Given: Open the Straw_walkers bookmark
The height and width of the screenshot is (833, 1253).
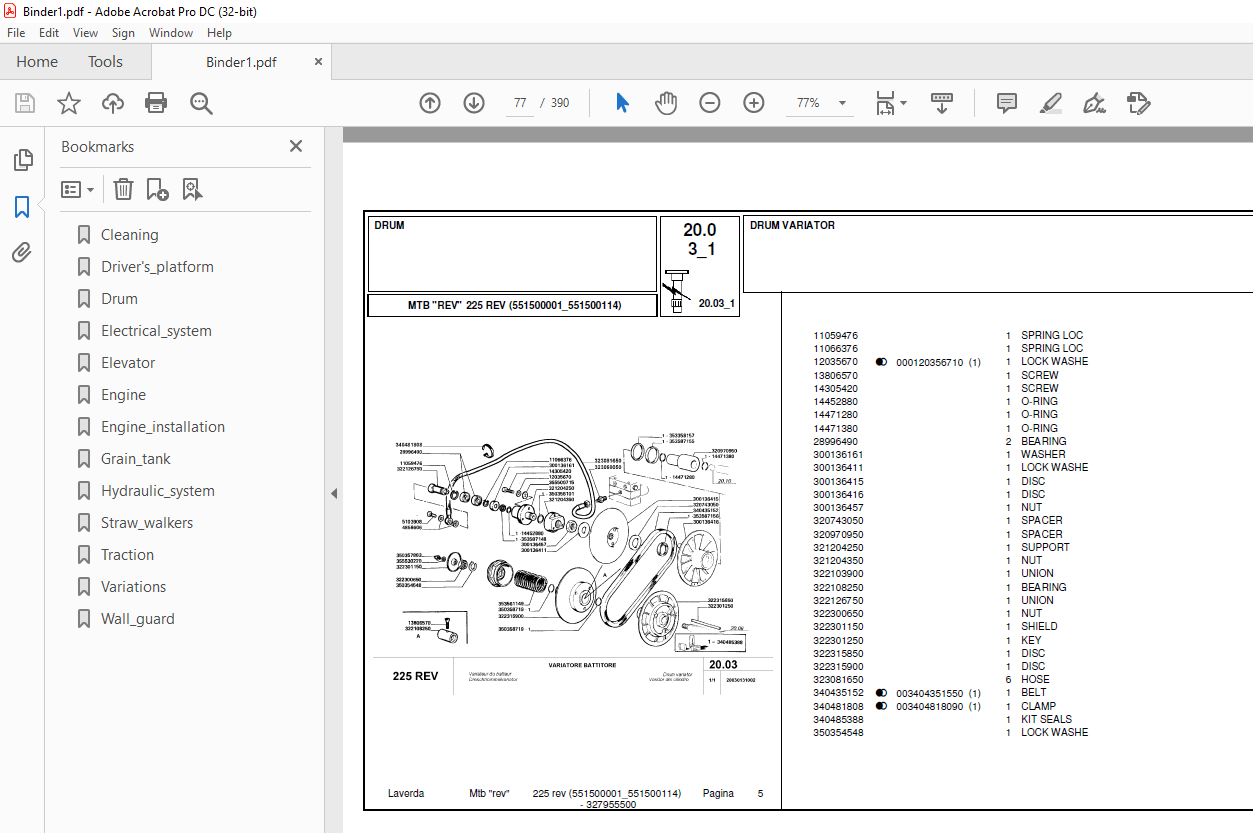Looking at the screenshot, I should pyautogui.click(x=147, y=523).
